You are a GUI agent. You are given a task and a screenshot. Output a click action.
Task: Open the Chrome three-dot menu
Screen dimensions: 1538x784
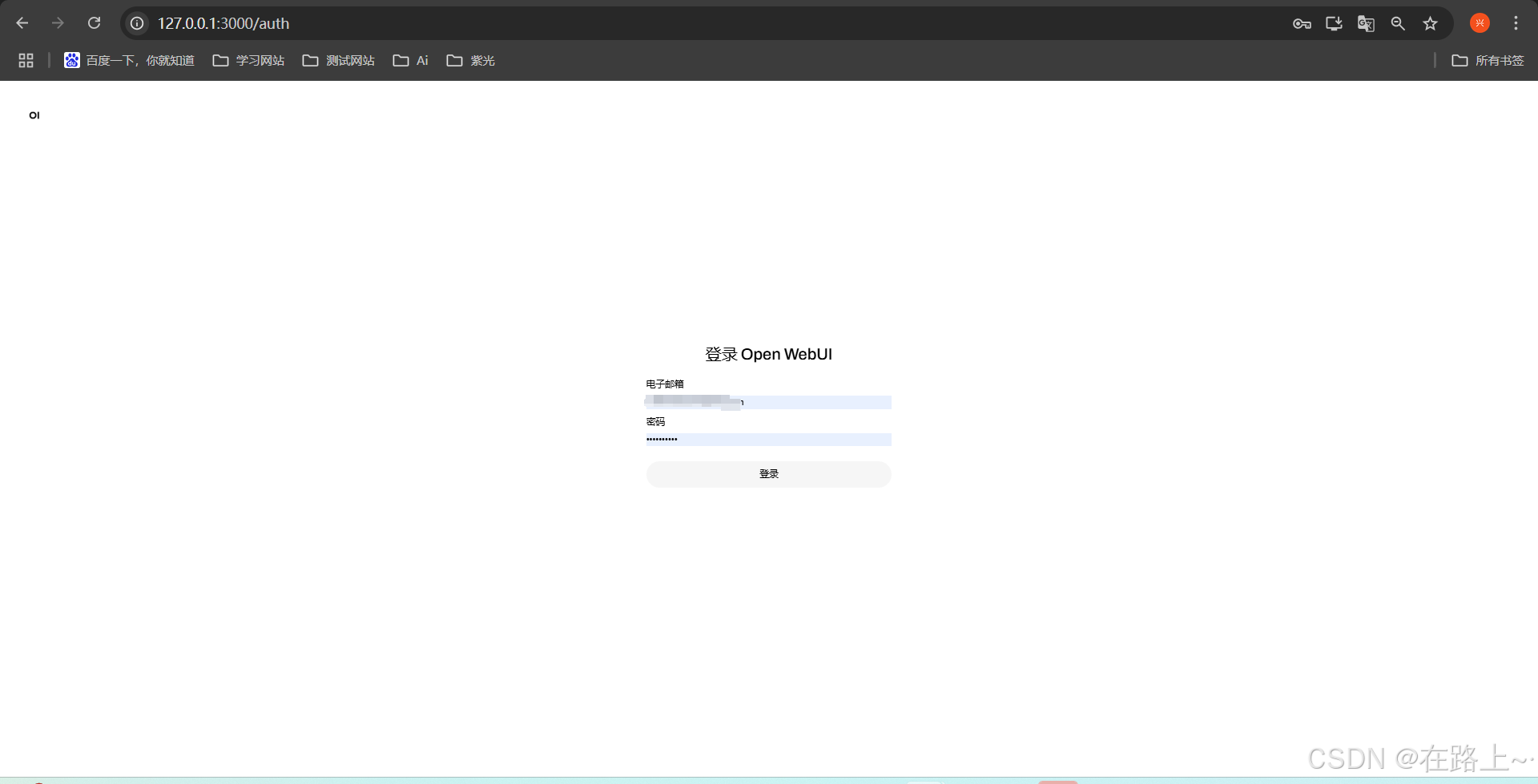(1516, 23)
